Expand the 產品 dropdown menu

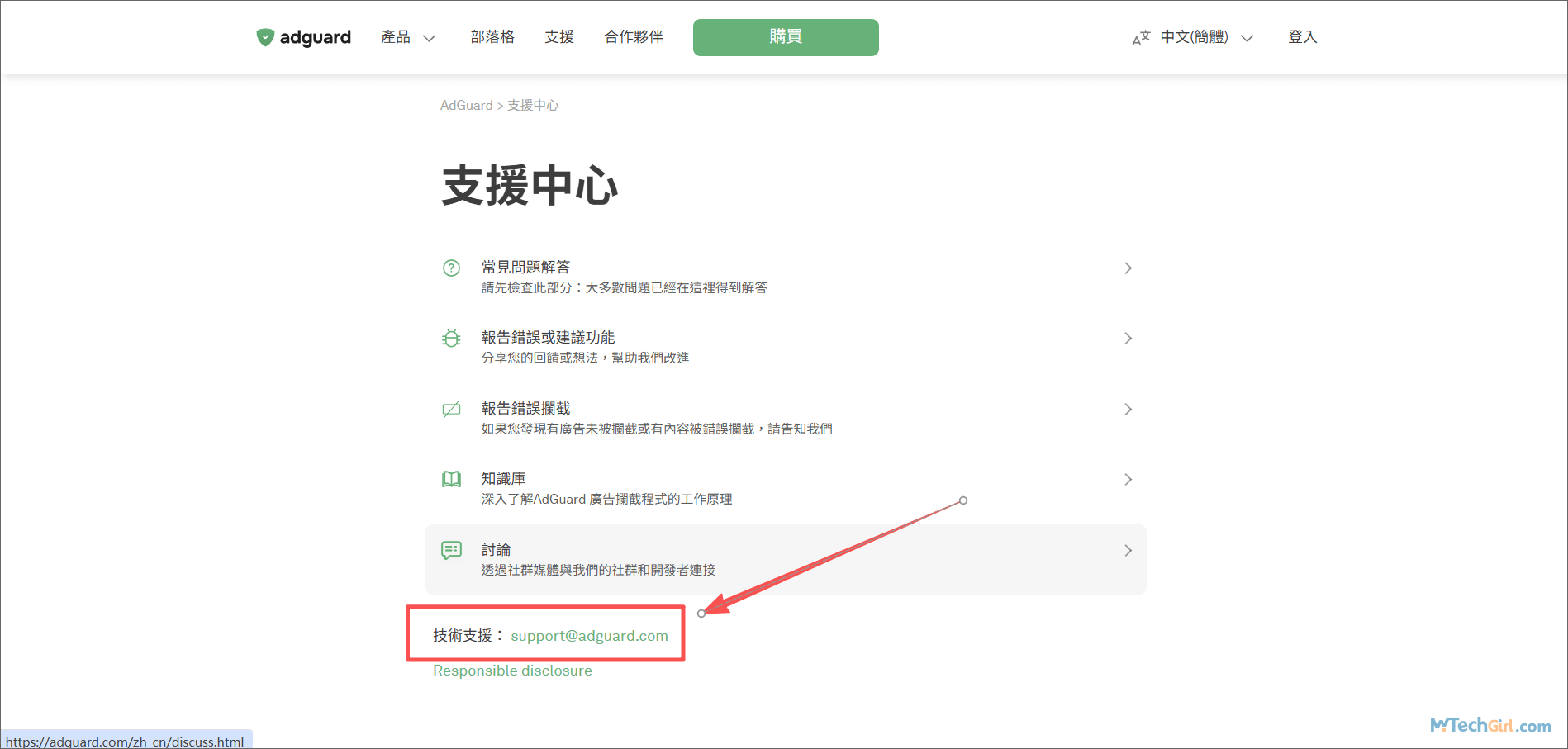pyautogui.click(x=407, y=37)
